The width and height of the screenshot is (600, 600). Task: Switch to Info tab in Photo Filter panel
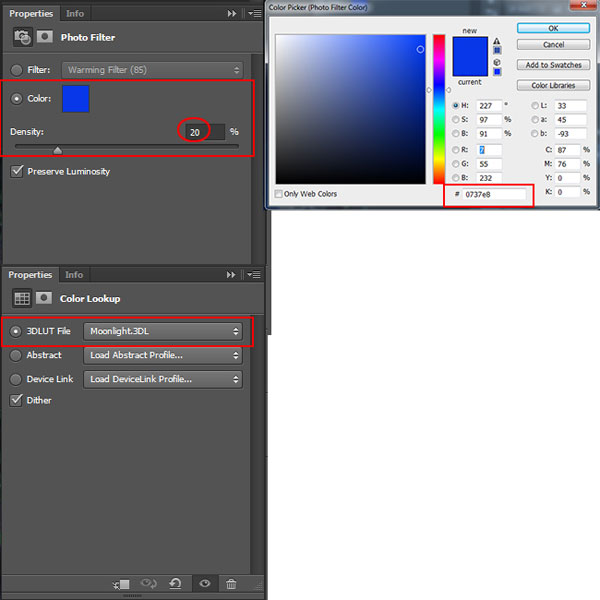(75, 14)
